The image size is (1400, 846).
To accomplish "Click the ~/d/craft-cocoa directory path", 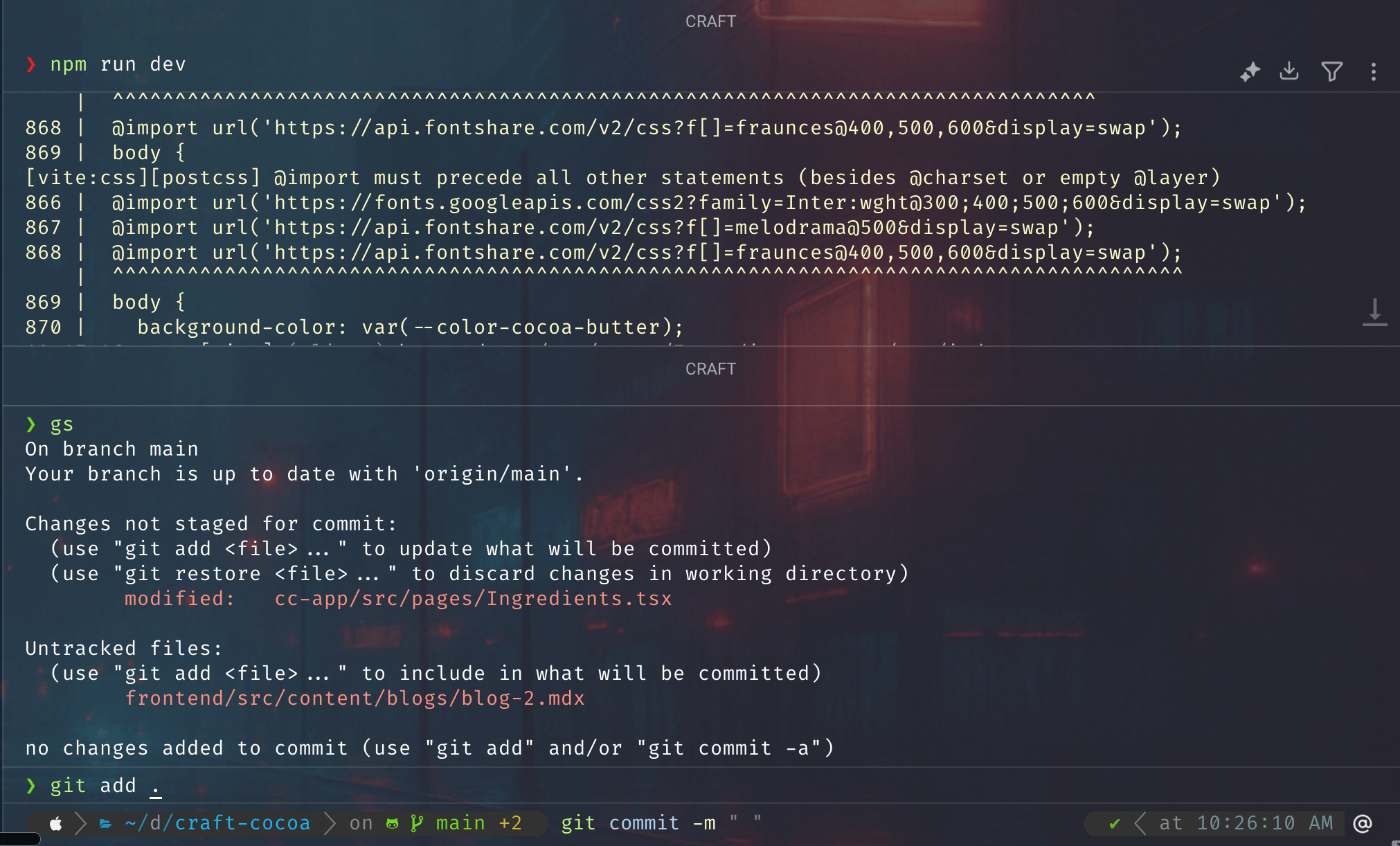I will (x=217, y=823).
